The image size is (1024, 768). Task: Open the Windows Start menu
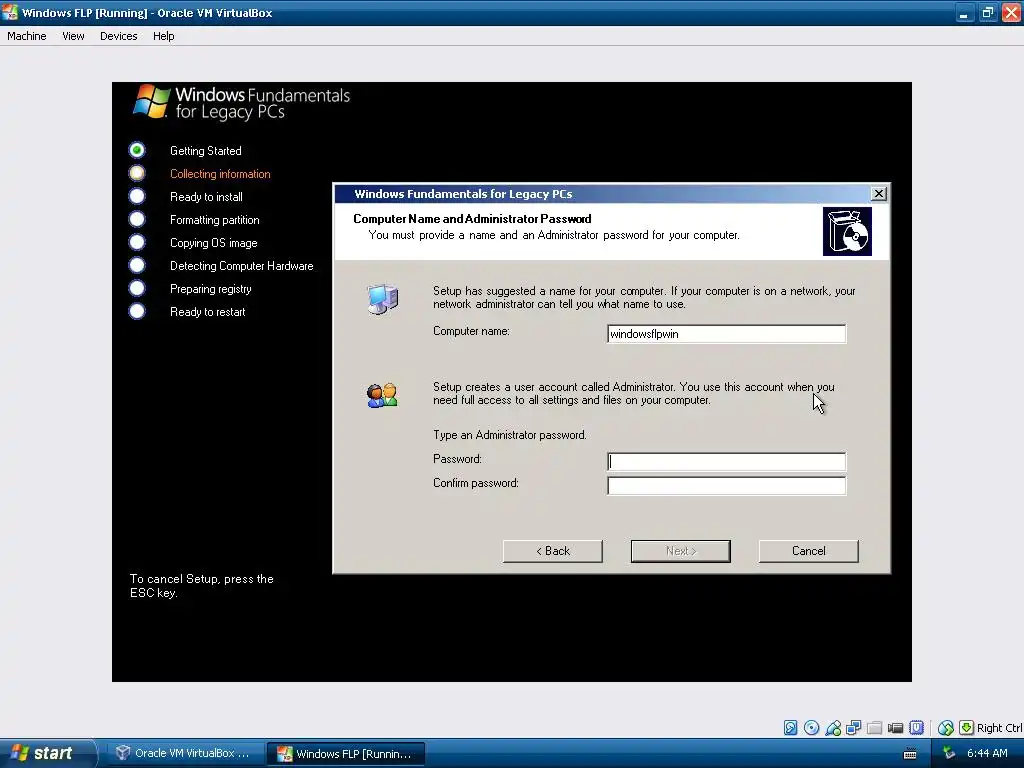click(47, 754)
